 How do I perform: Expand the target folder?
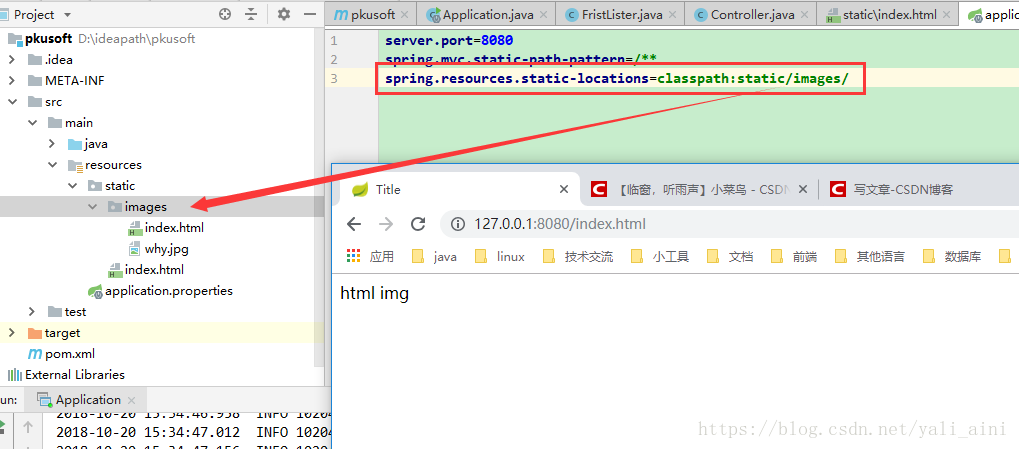click(x=12, y=333)
